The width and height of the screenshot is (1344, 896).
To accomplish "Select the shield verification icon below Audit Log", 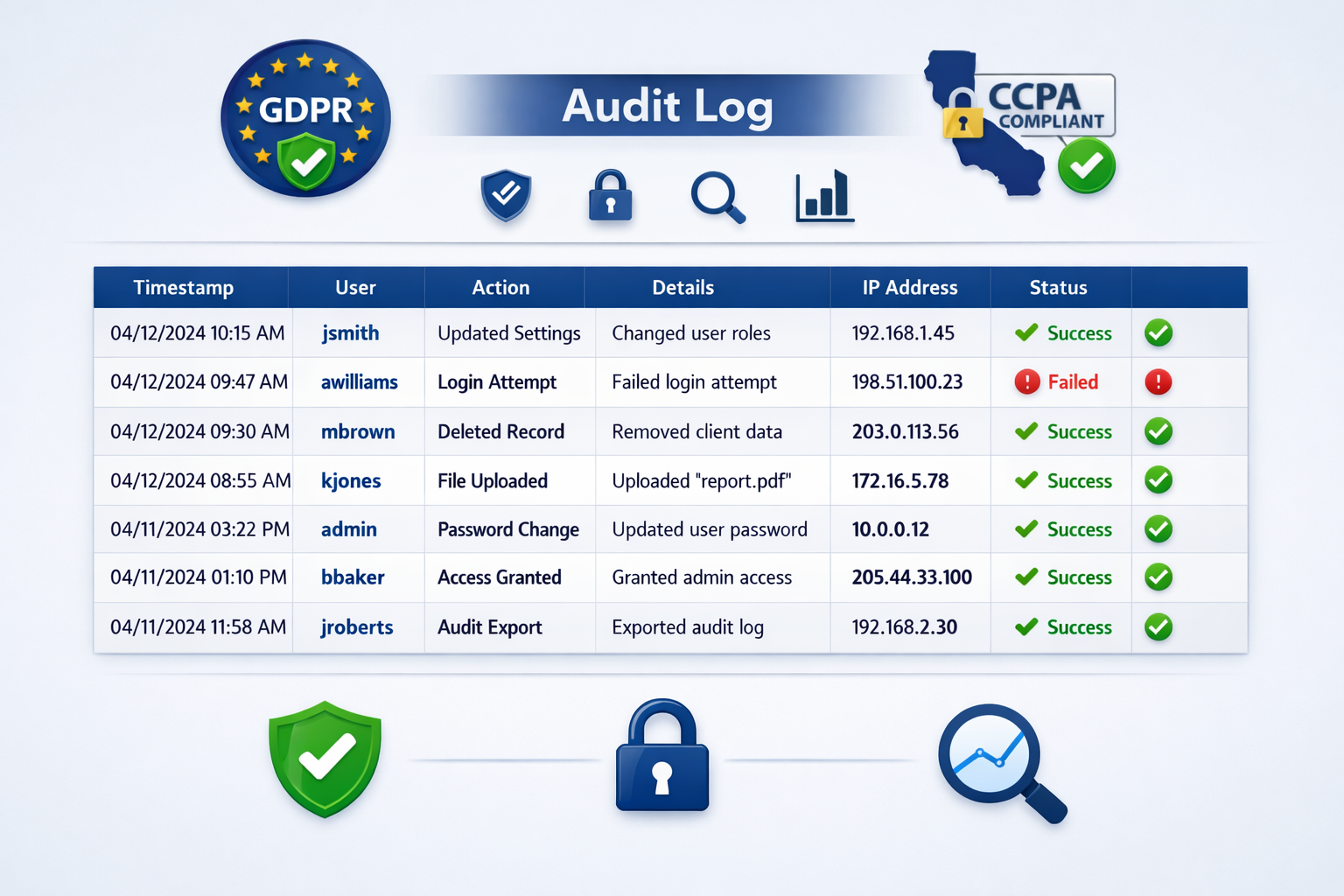I will click(x=506, y=195).
